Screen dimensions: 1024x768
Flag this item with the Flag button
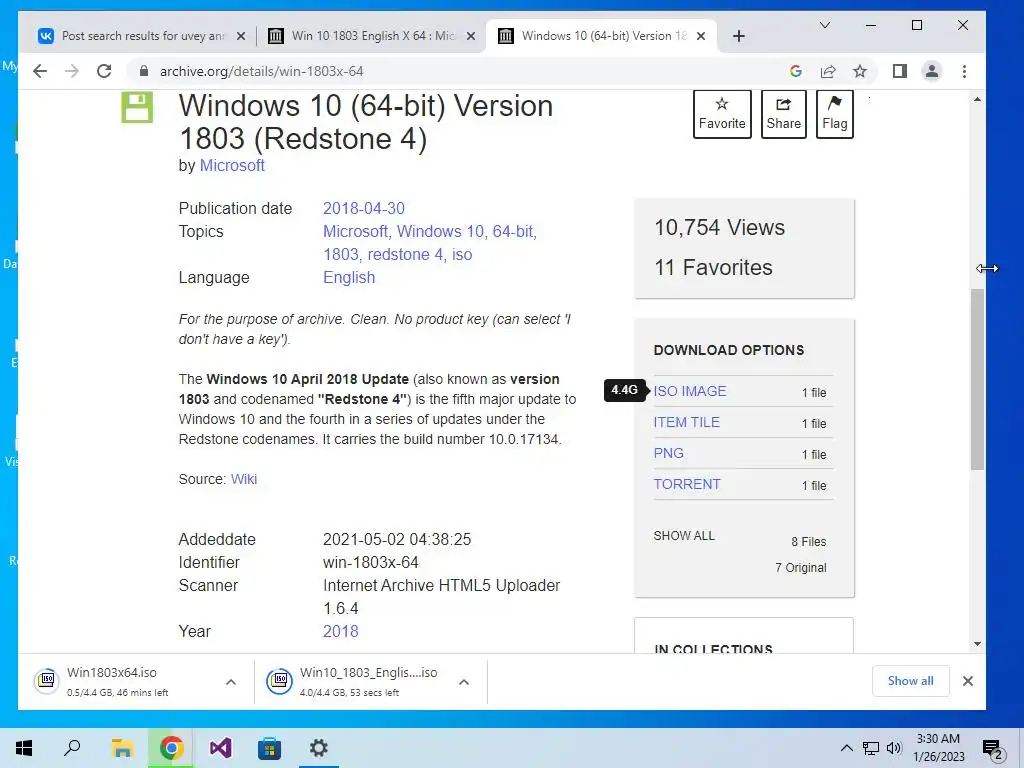[x=835, y=114]
